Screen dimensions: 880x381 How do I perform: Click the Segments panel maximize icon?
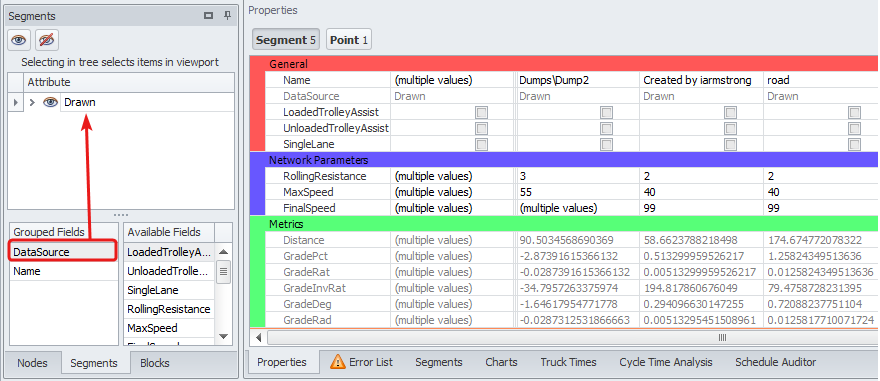coord(209,16)
